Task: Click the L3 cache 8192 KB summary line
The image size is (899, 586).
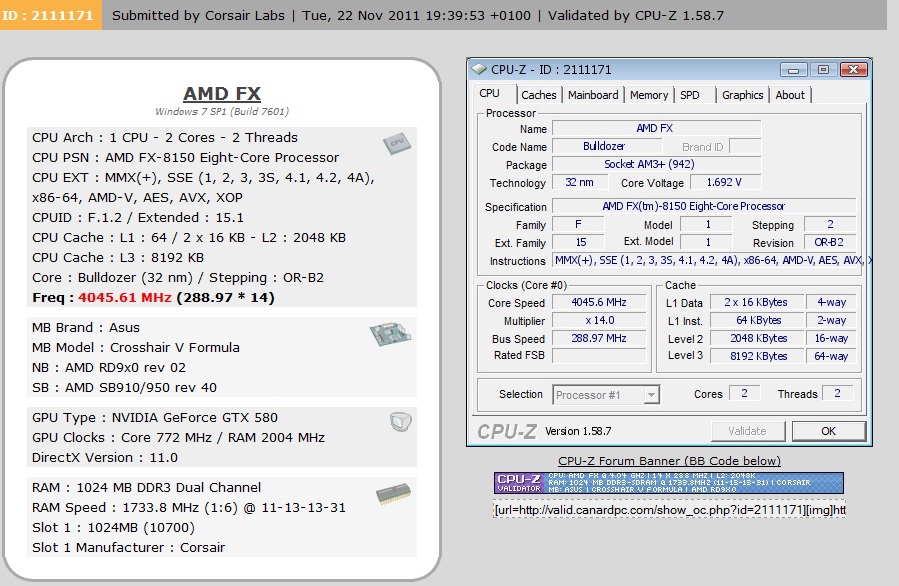Action: (x=118, y=257)
